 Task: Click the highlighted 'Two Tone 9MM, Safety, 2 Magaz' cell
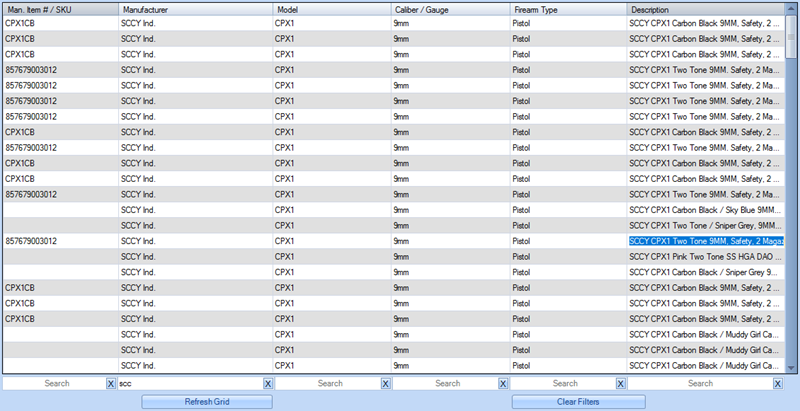(x=706, y=241)
